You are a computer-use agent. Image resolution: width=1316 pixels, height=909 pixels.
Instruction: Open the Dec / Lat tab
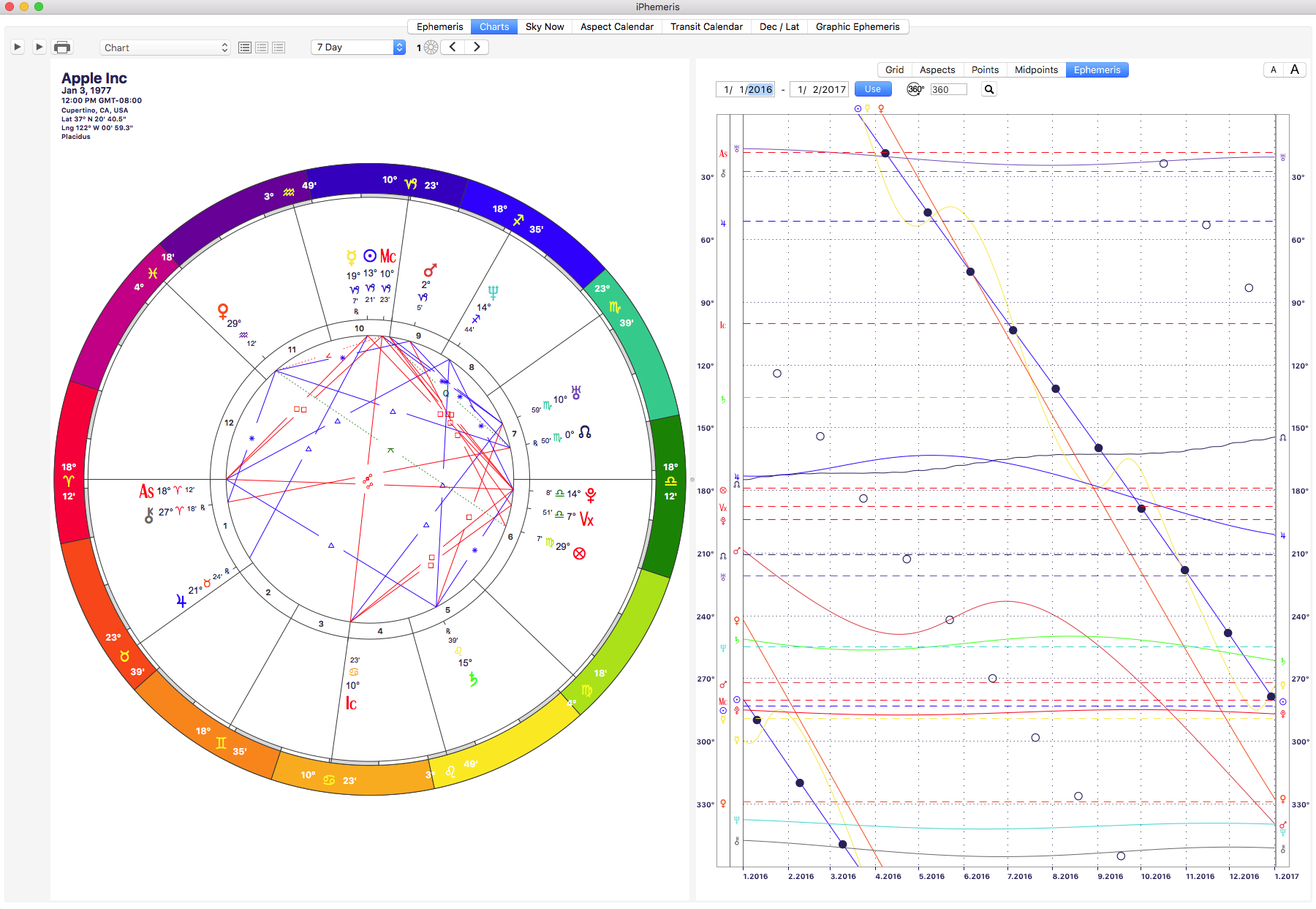tap(779, 26)
